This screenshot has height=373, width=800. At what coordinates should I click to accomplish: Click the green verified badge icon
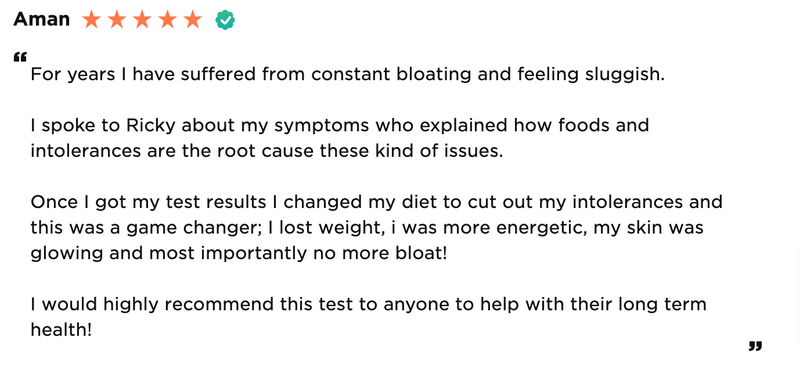point(225,20)
